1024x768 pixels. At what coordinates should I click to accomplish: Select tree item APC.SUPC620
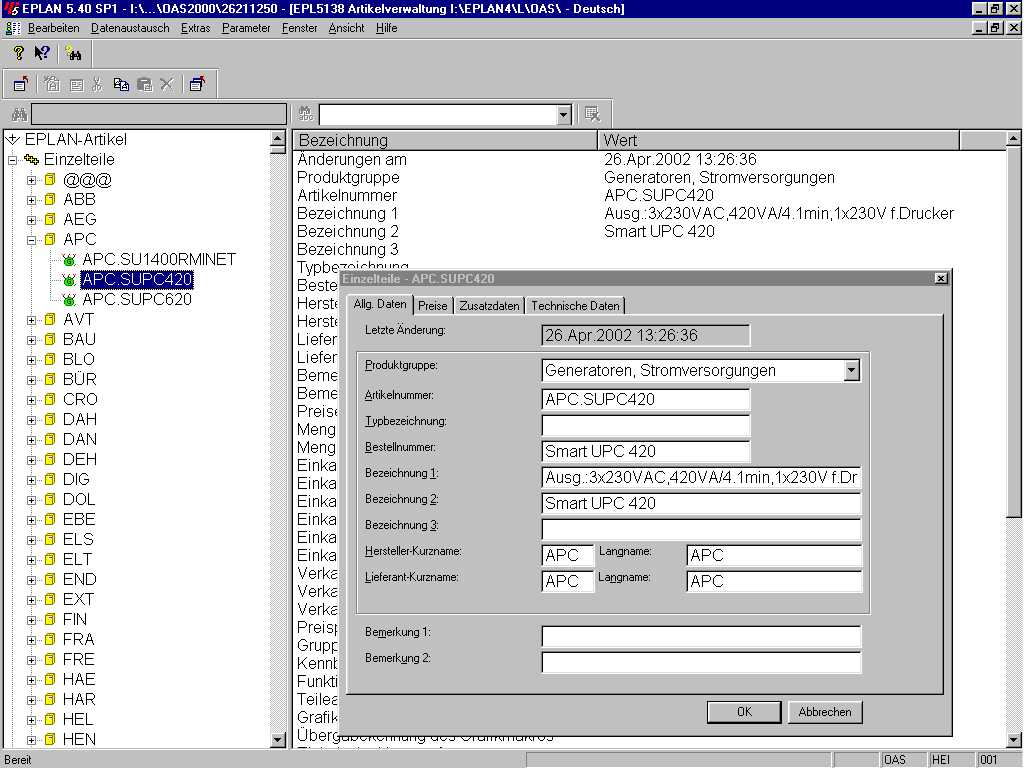click(x=136, y=300)
